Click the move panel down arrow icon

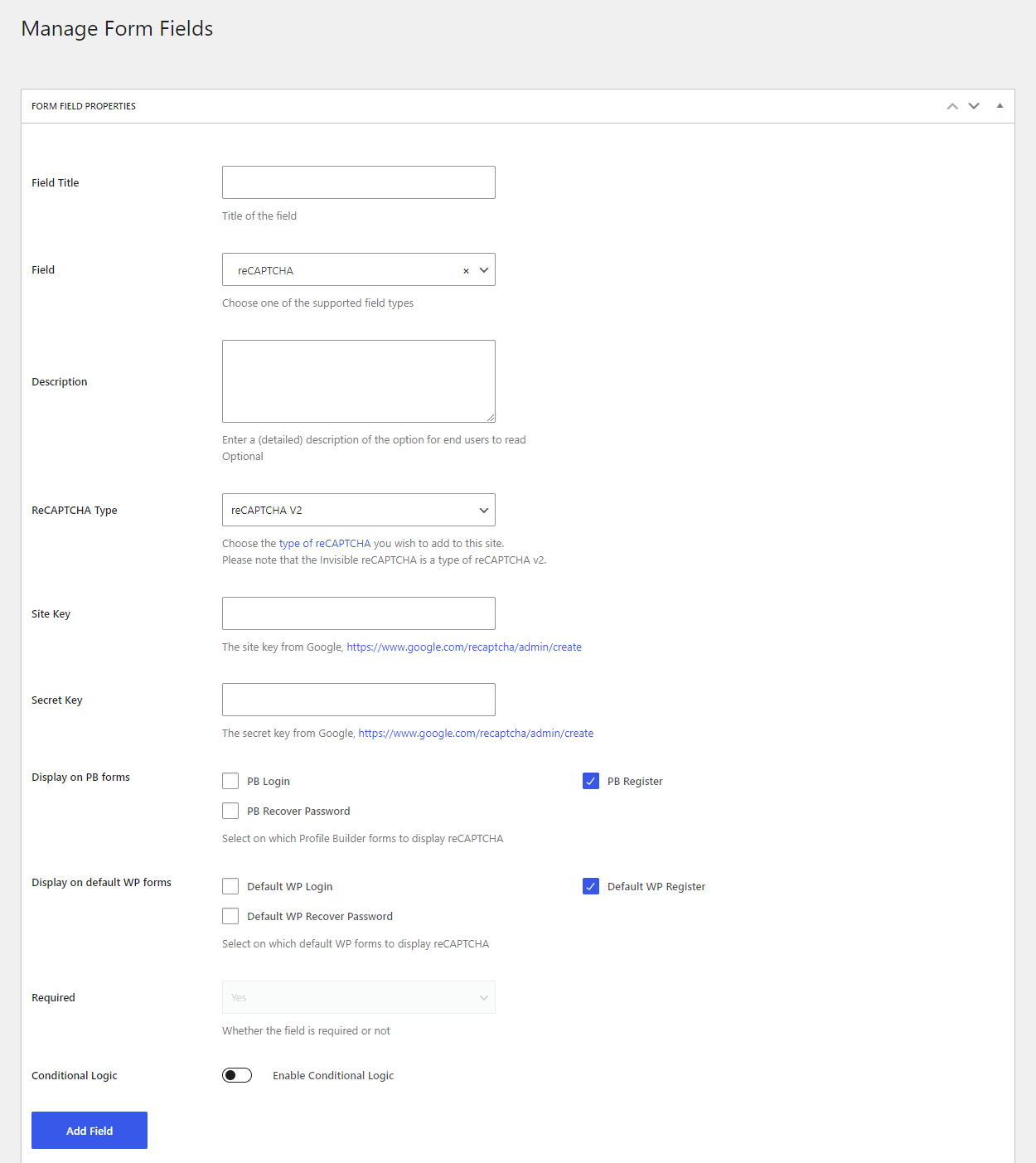pos(974,106)
